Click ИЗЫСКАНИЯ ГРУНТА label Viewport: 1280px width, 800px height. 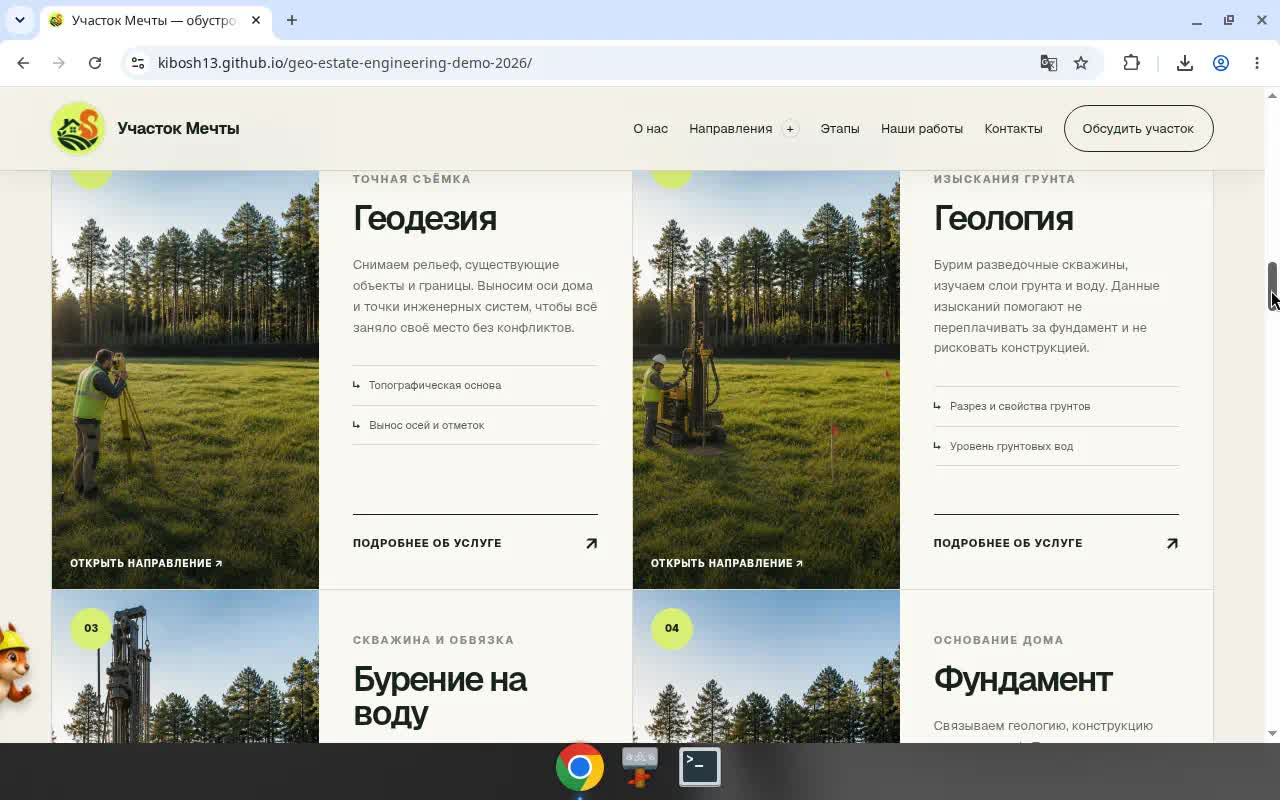pyautogui.click(x=1004, y=179)
